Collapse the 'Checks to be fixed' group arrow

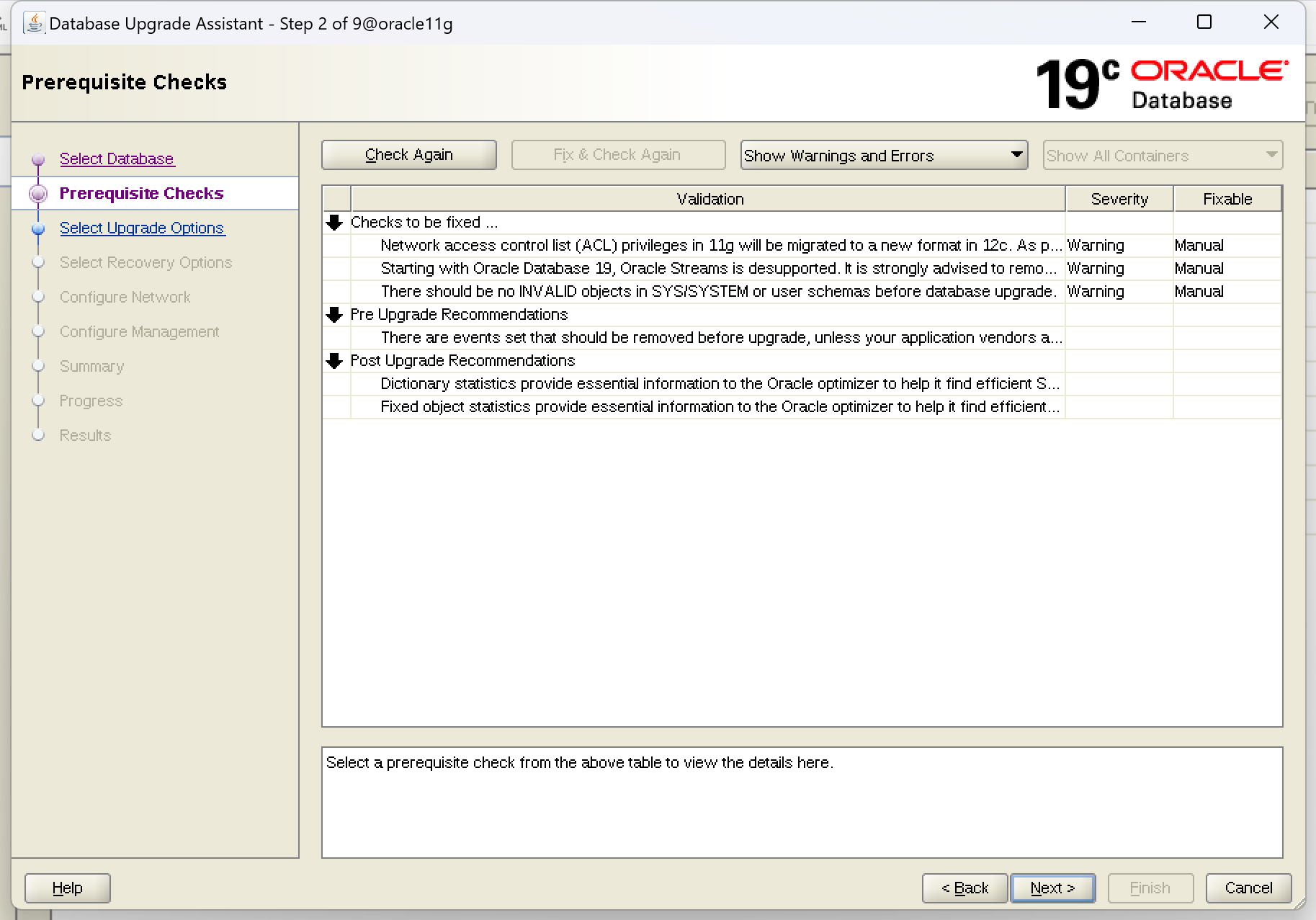[x=334, y=223]
